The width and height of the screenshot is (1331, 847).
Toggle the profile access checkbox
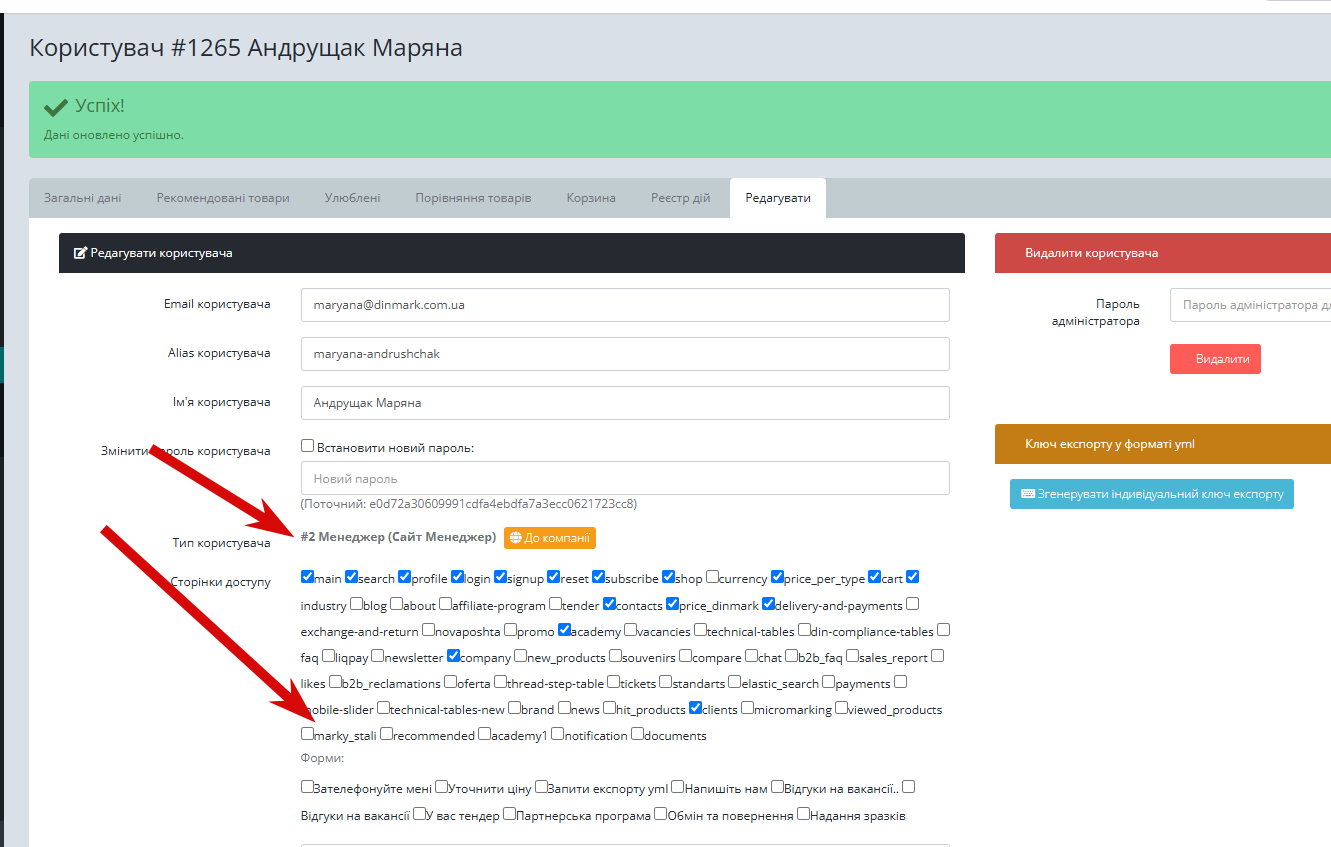(405, 577)
